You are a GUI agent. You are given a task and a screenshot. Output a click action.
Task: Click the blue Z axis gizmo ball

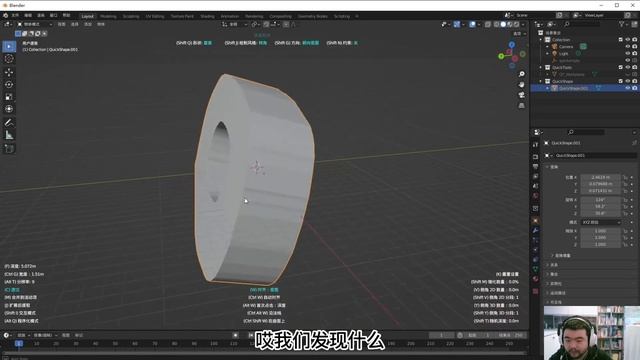coord(512,44)
